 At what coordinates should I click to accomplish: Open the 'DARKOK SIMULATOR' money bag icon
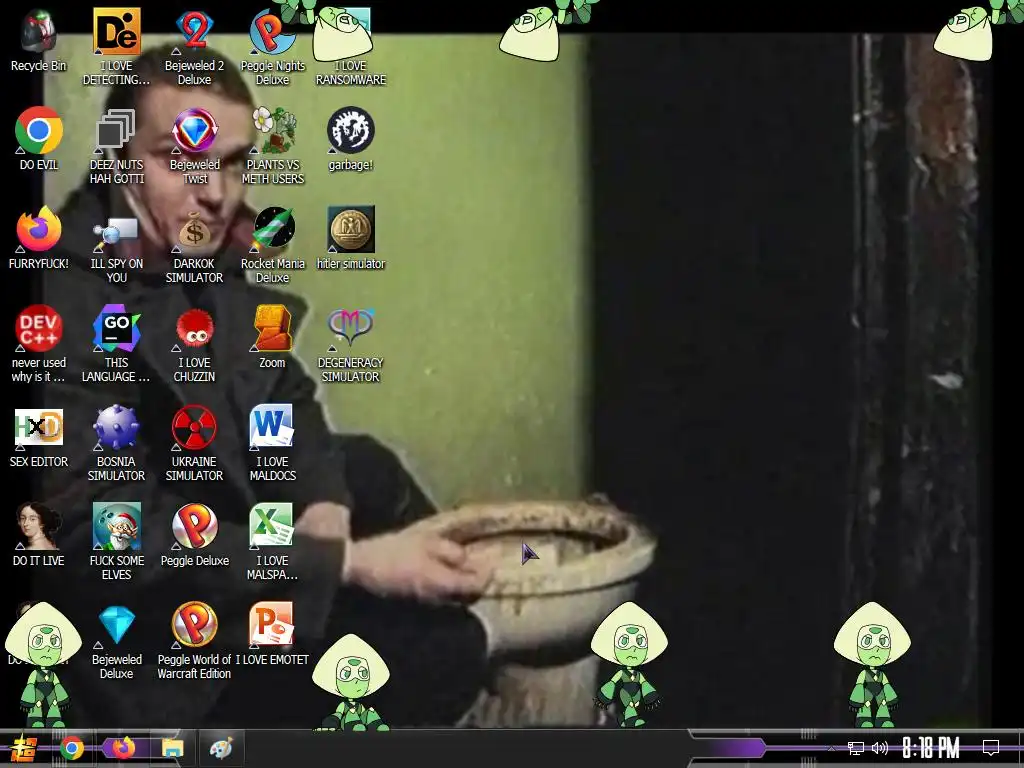click(195, 231)
